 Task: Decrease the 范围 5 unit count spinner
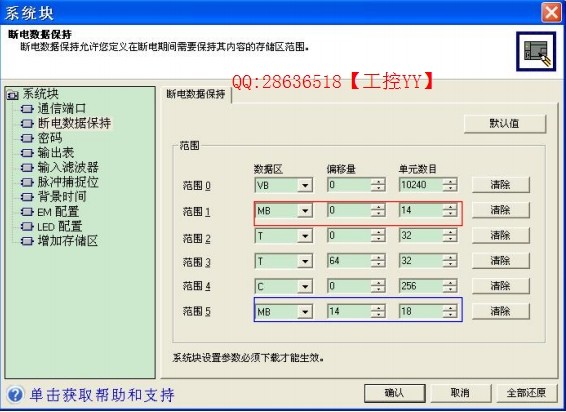pyautogui.click(x=450, y=315)
